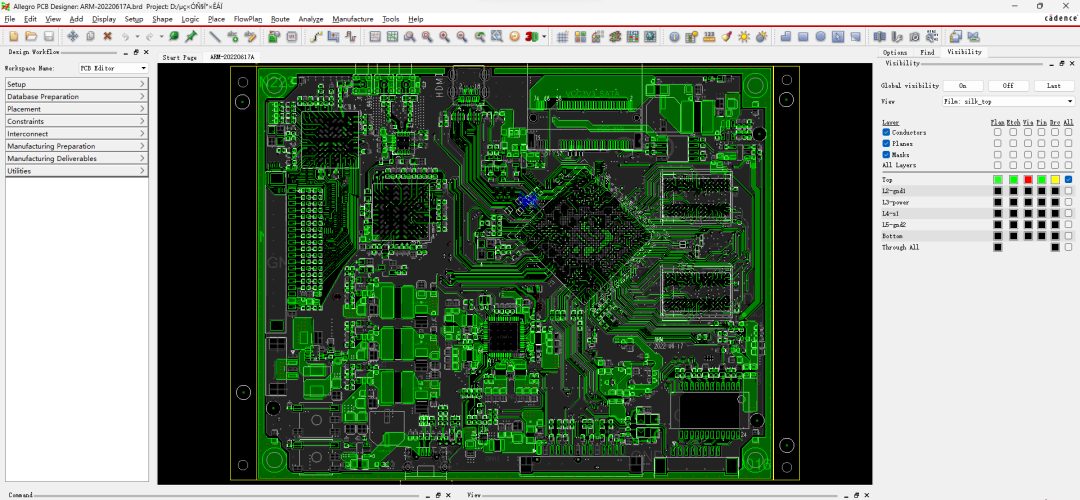Select the Add Polygon shape icon
The height and width of the screenshot is (500, 1080).
786,37
